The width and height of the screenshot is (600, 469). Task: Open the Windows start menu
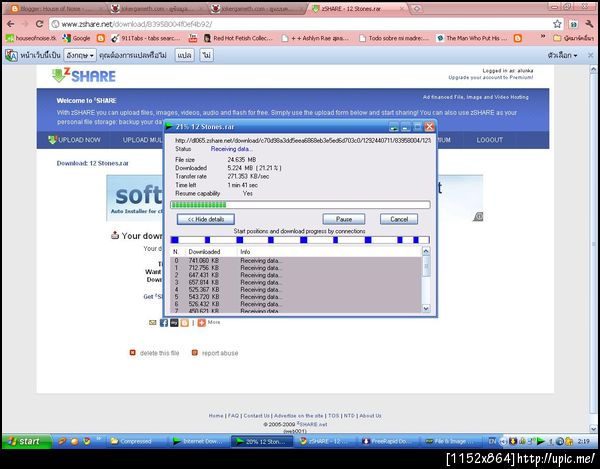[x=26, y=441]
